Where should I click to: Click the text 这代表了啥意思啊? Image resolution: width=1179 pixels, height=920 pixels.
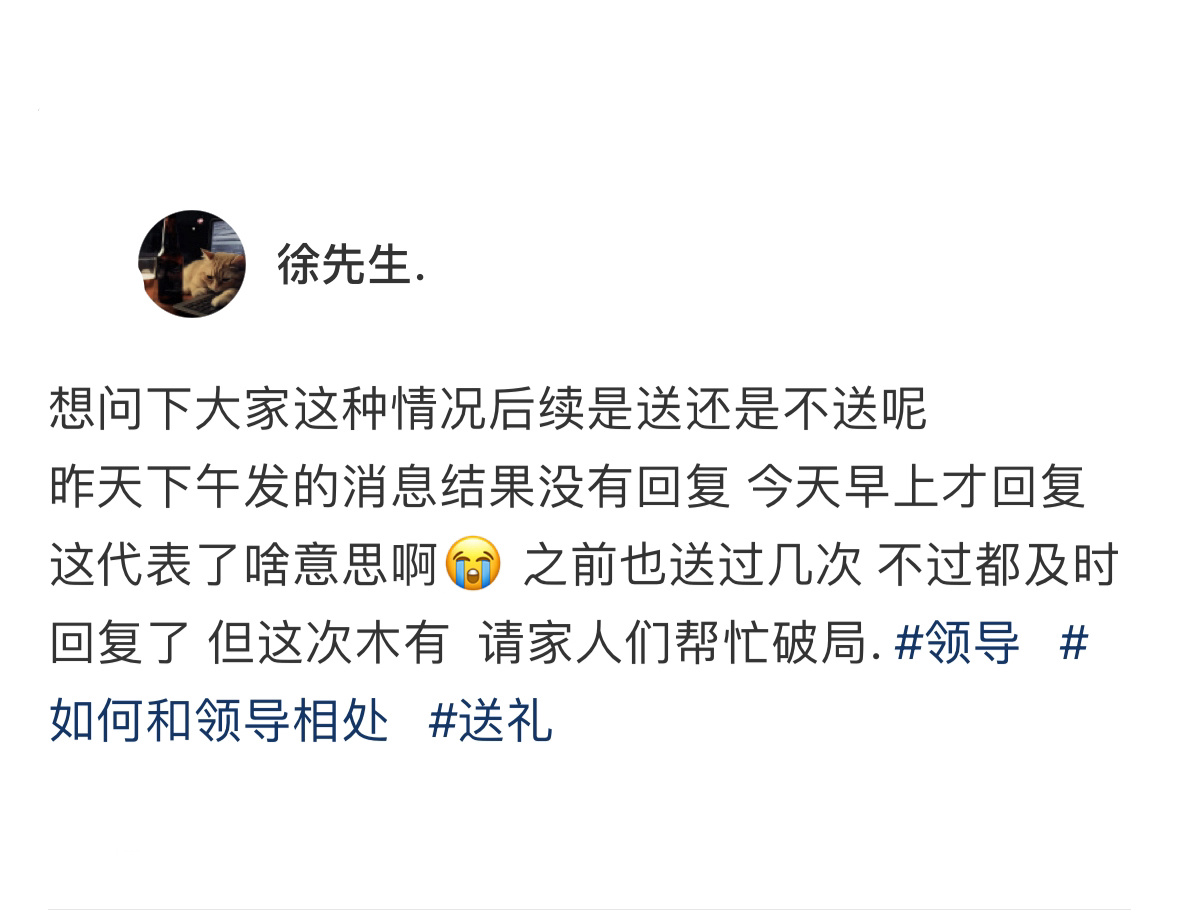point(244,564)
